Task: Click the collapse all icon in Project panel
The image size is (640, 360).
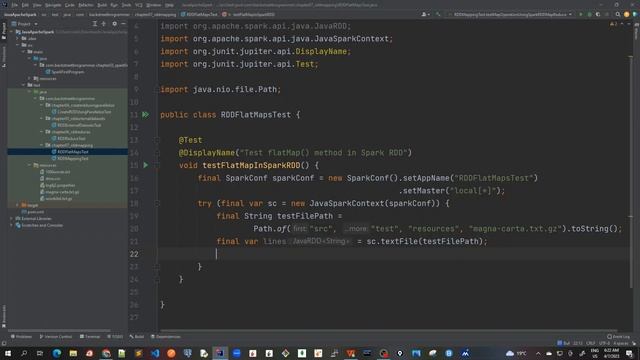Action: tap(104, 24)
